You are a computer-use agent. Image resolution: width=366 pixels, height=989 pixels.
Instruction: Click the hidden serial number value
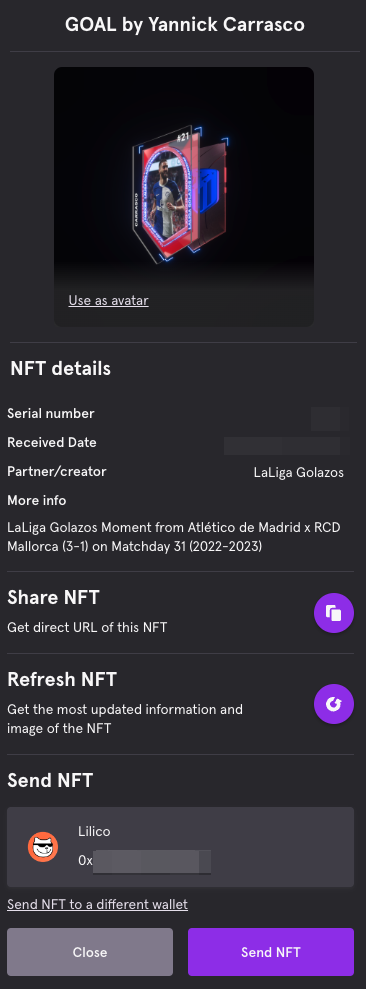[x=328, y=419]
